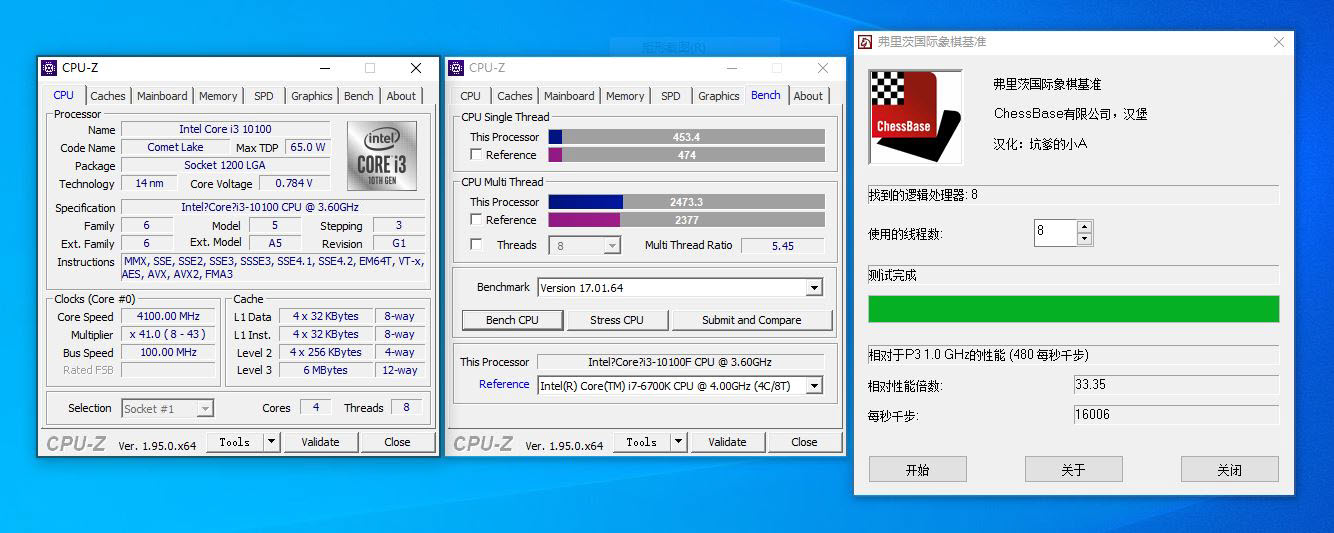Open Mainboard tab in Bench CPU-Z window
The width and height of the screenshot is (1334, 533).
coord(569,96)
